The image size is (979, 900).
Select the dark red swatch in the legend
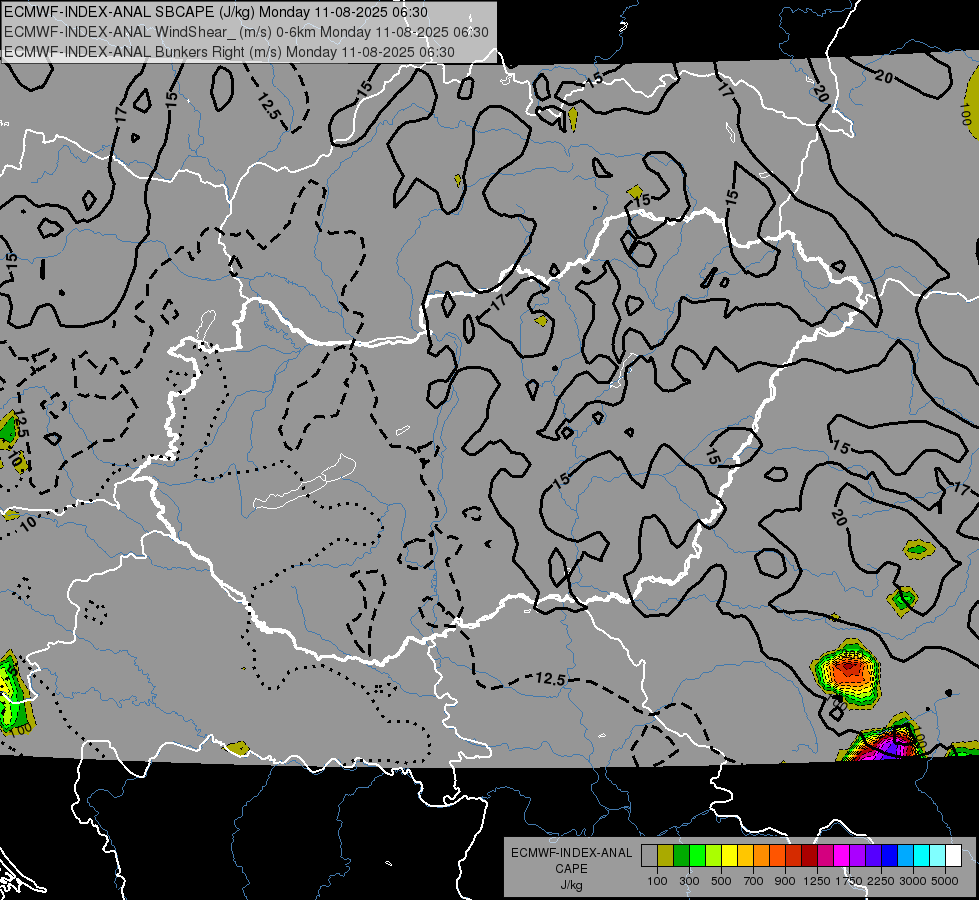(809, 856)
